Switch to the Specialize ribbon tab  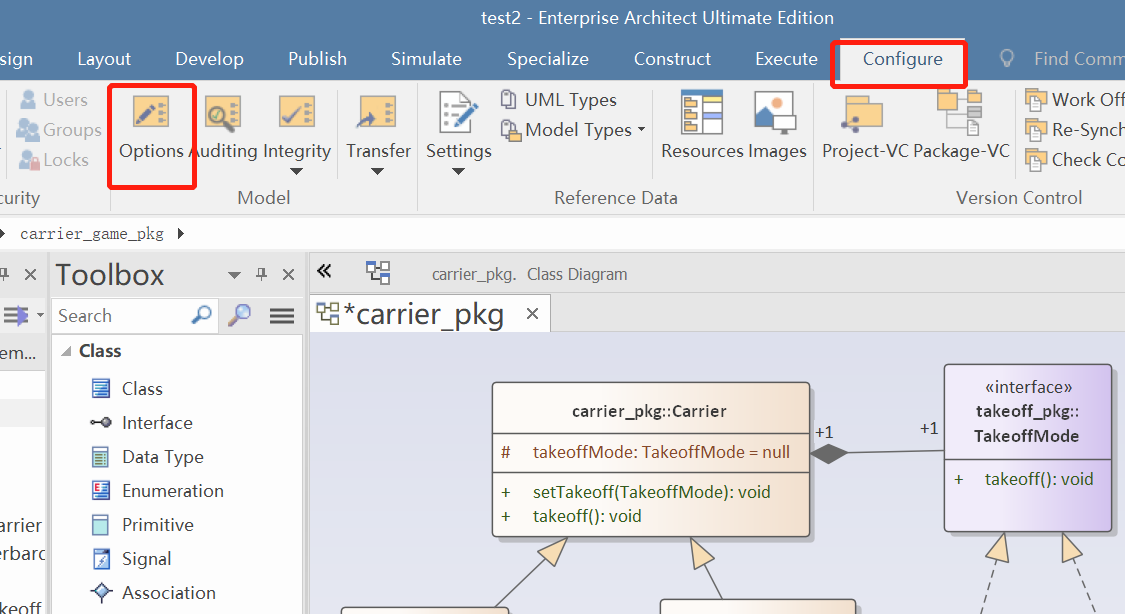click(x=547, y=59)
